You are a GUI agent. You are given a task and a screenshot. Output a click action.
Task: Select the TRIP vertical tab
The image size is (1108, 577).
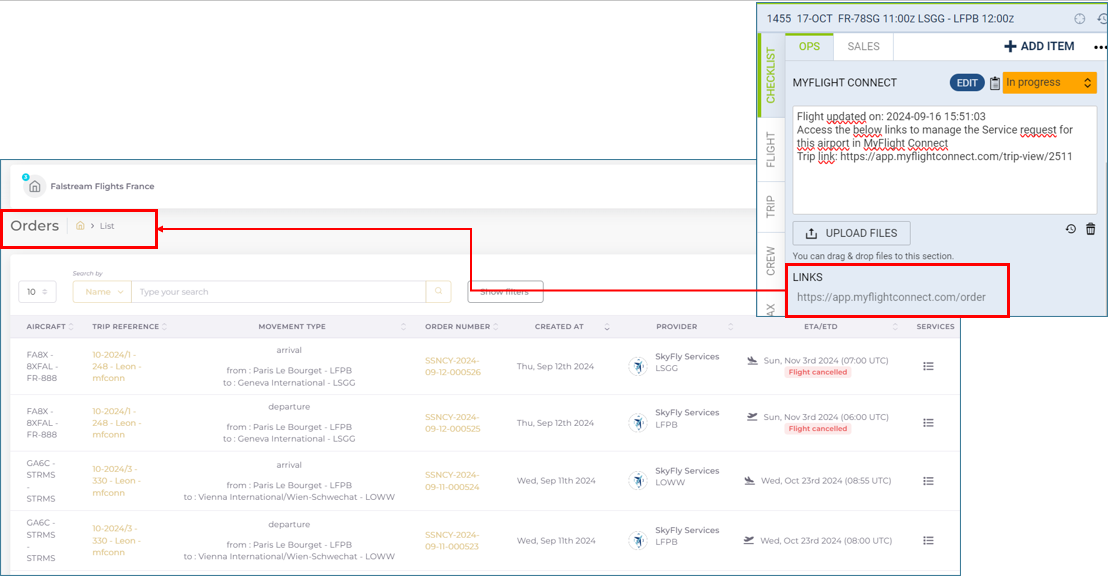point(770,207)
